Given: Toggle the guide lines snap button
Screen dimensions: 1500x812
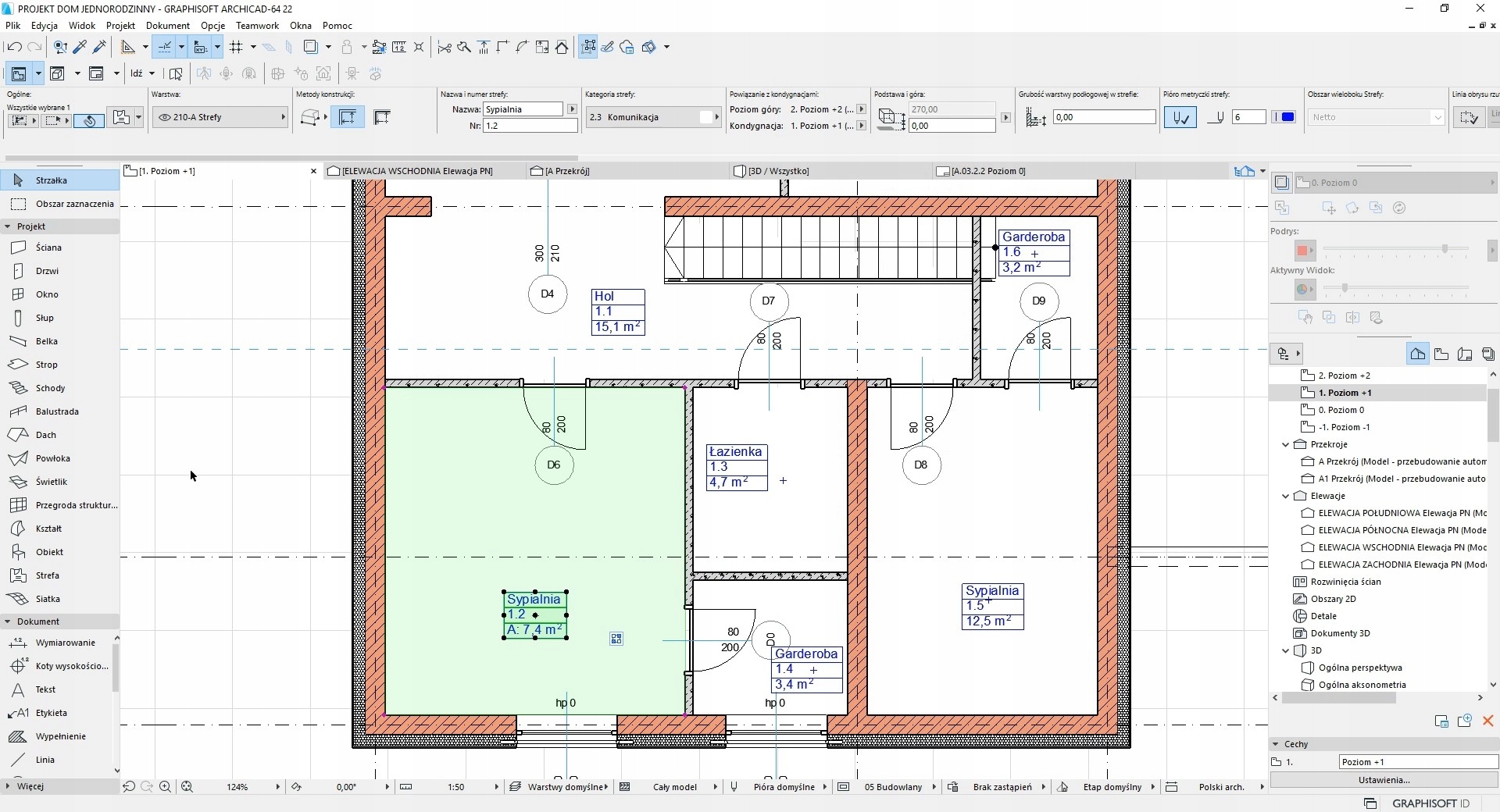Looking at the screenshot, I should tap(165, 47).
